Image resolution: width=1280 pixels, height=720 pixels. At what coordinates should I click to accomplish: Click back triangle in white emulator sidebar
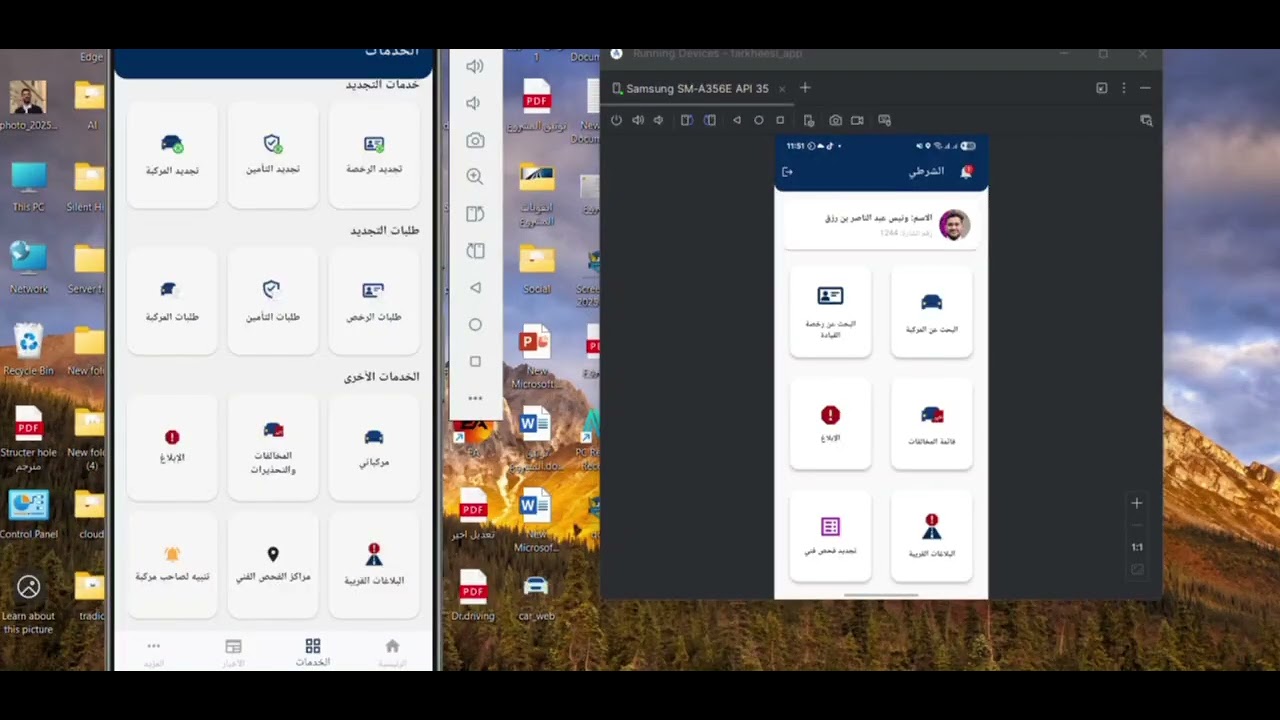click(475, 287)
